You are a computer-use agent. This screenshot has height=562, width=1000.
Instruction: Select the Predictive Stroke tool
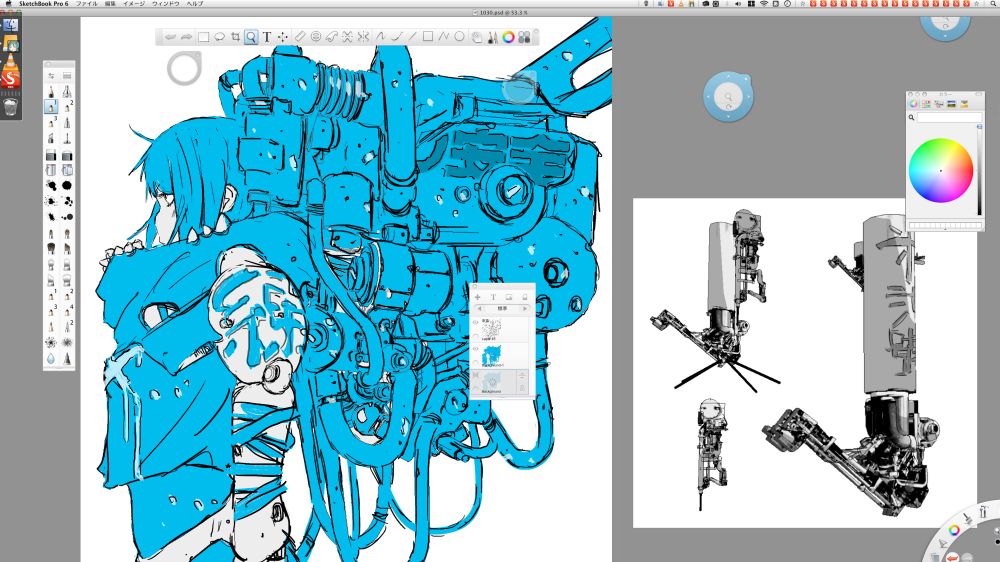click(x=396, y=37)
